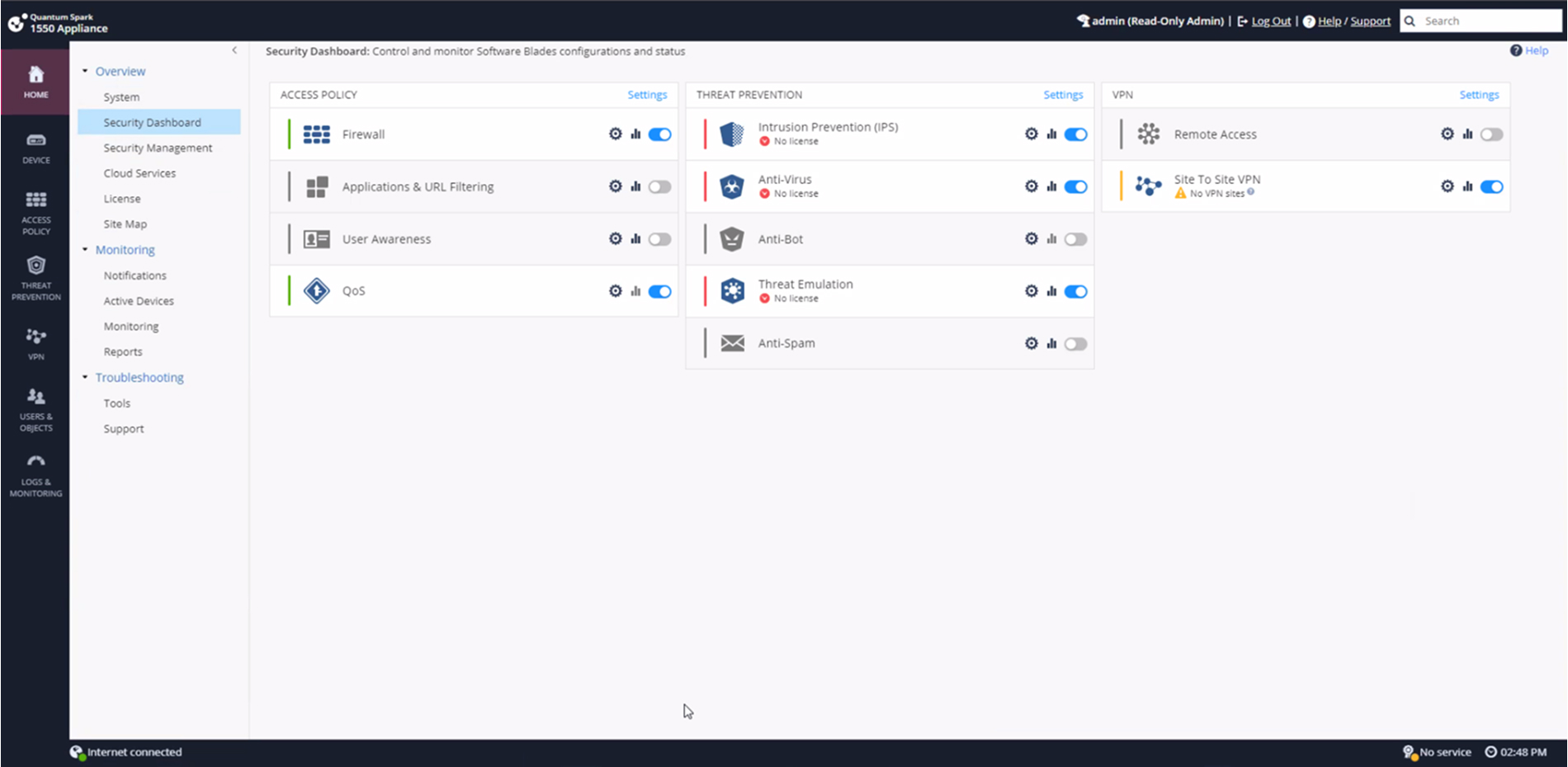Enable the Anti-Bot toggle switch
This screenshot has height=767, width=1568.
click(1075, 239)
